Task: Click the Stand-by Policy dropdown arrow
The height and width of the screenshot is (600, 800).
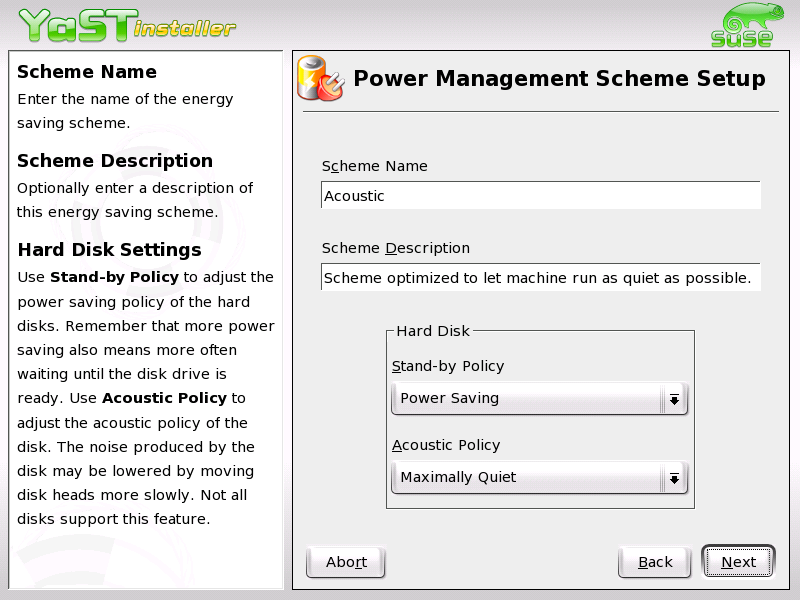Action: (x=674, y=397)
